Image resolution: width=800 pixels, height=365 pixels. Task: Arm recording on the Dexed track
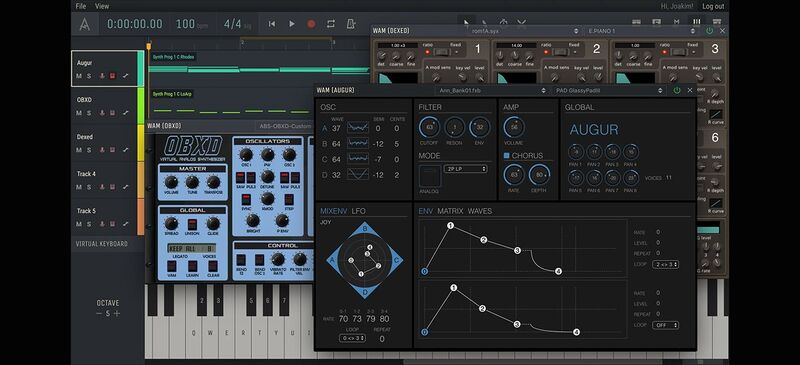click(102, 150)
